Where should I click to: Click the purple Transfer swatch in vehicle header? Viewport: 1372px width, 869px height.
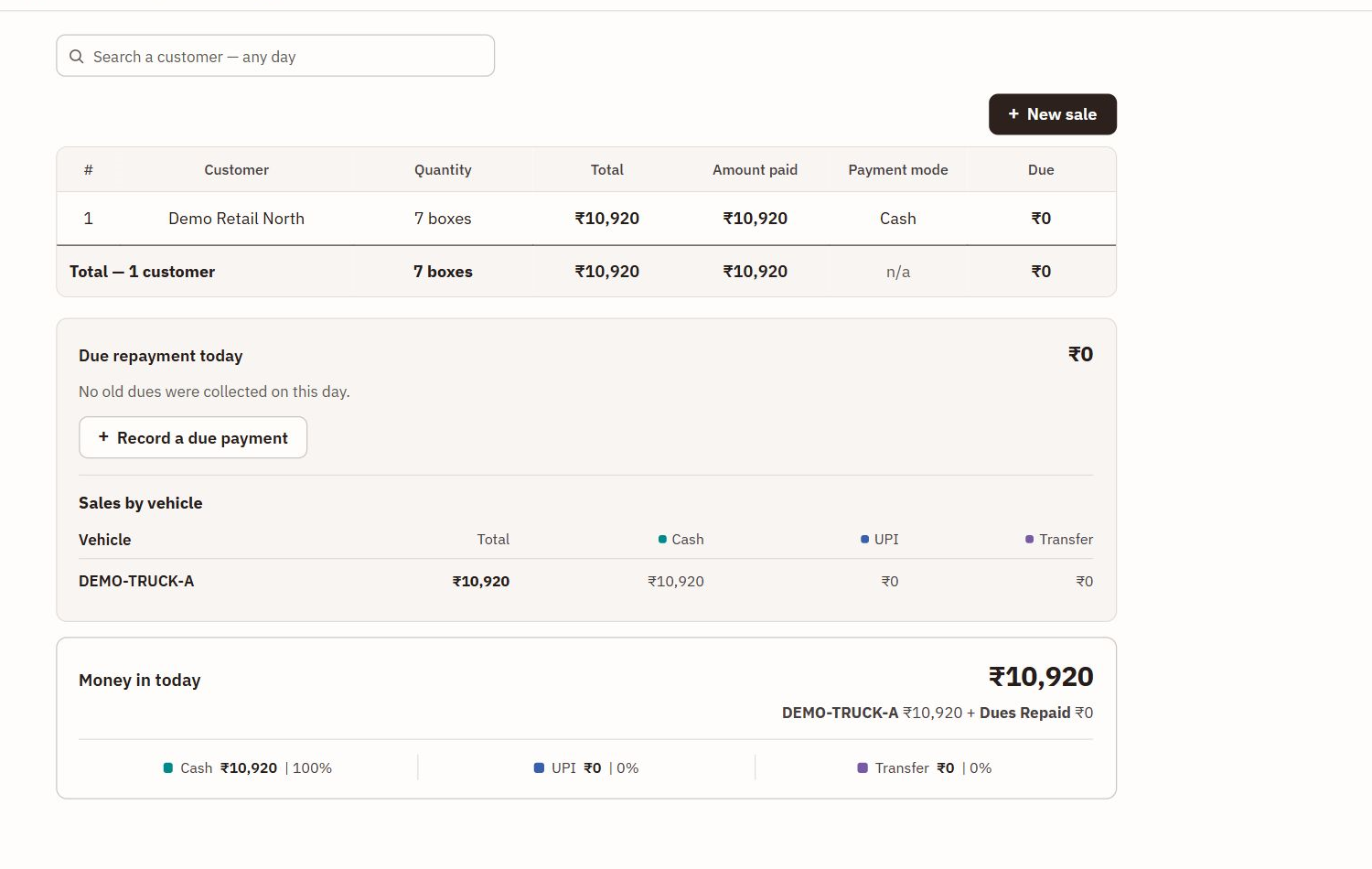pos(1030,540)
